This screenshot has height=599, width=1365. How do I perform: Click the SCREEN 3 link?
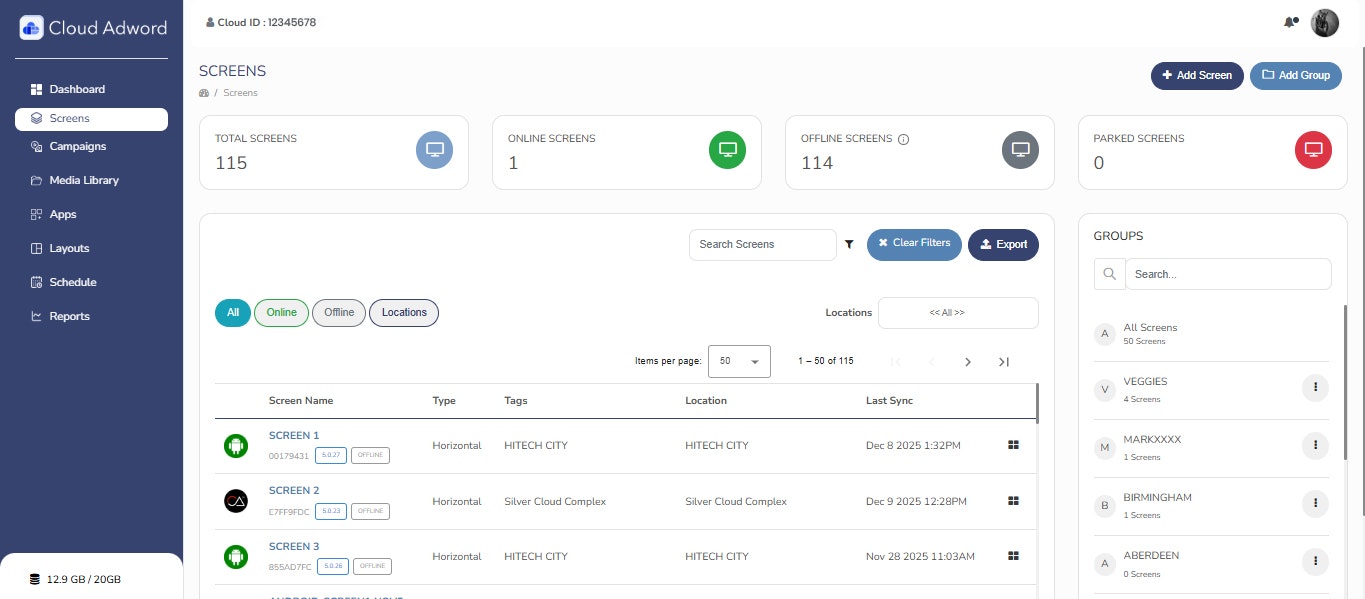(x=293, y=546)
